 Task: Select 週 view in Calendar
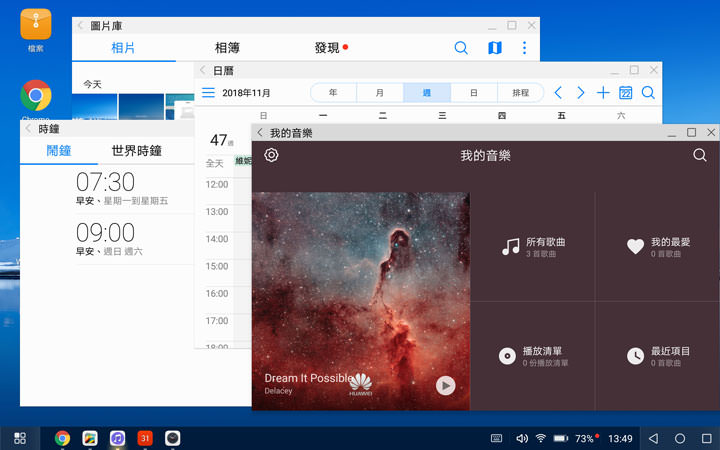[427, 93]
